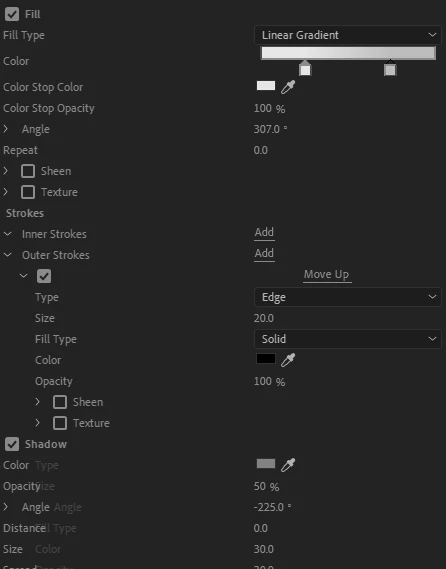Open the Linear Gradient fill type dropdown

348,35
